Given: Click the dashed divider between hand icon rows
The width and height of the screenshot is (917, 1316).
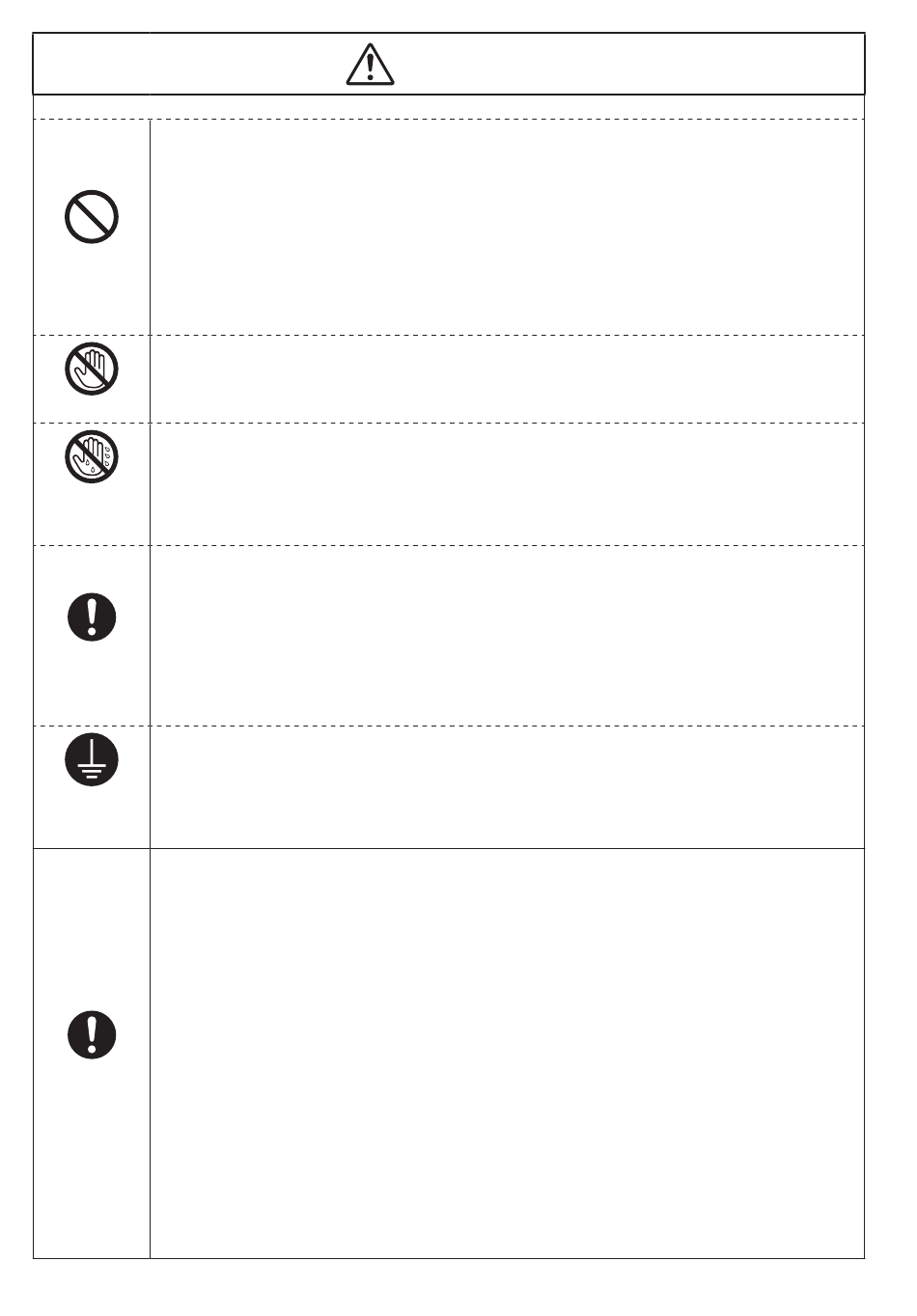Looking at the screenshot, I should pyautogui.click(x=507, y=423).
